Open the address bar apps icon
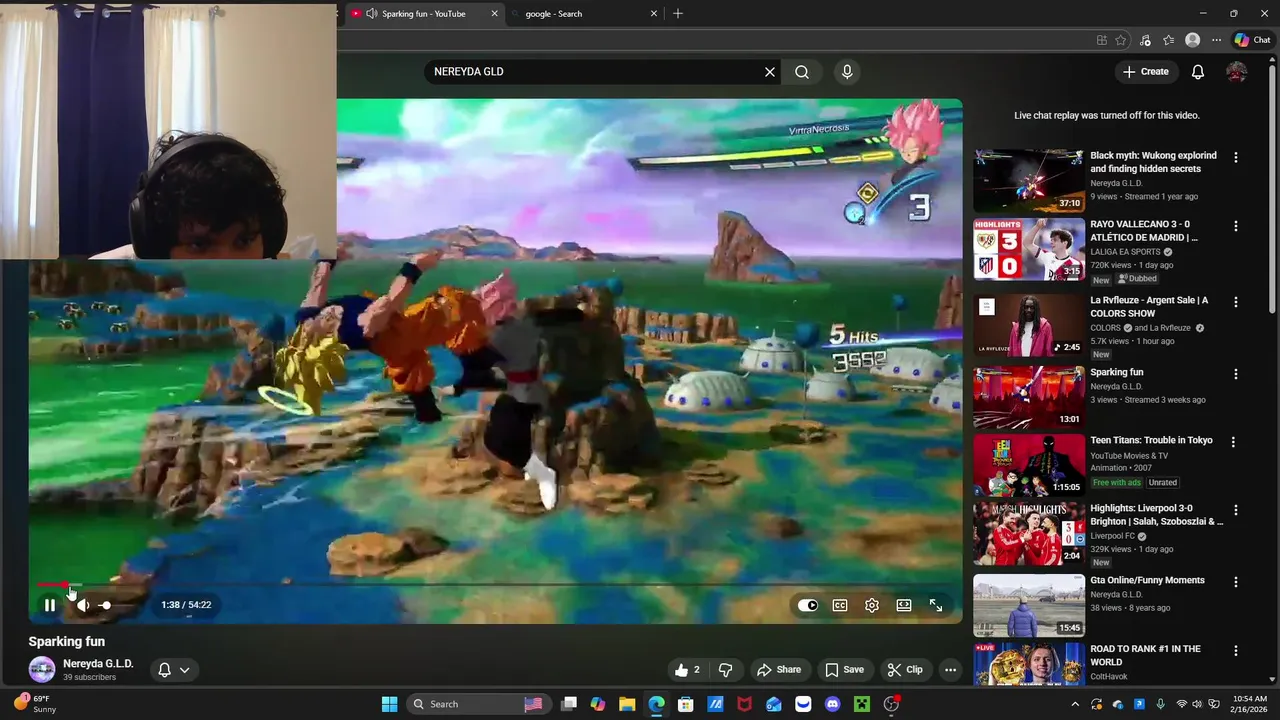The image size is (1280, 720). (x=1101, y=40)
